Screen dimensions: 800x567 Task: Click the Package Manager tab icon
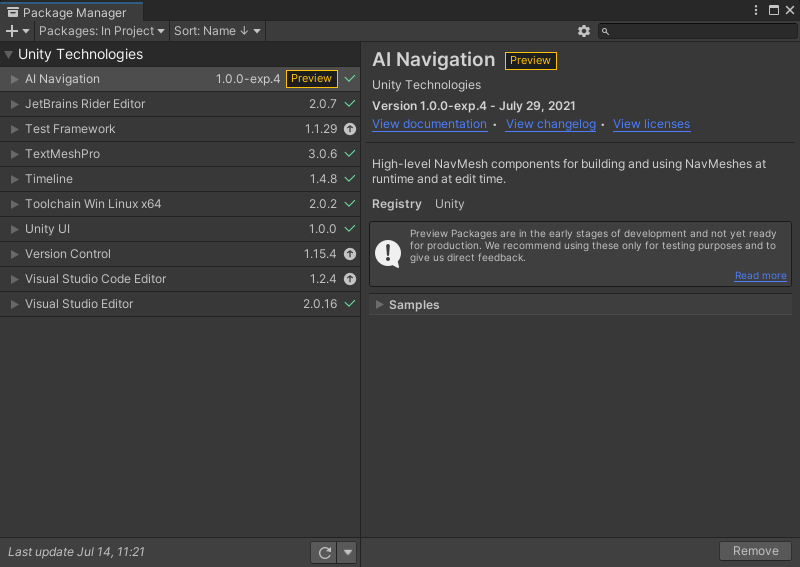pos(13,12)
